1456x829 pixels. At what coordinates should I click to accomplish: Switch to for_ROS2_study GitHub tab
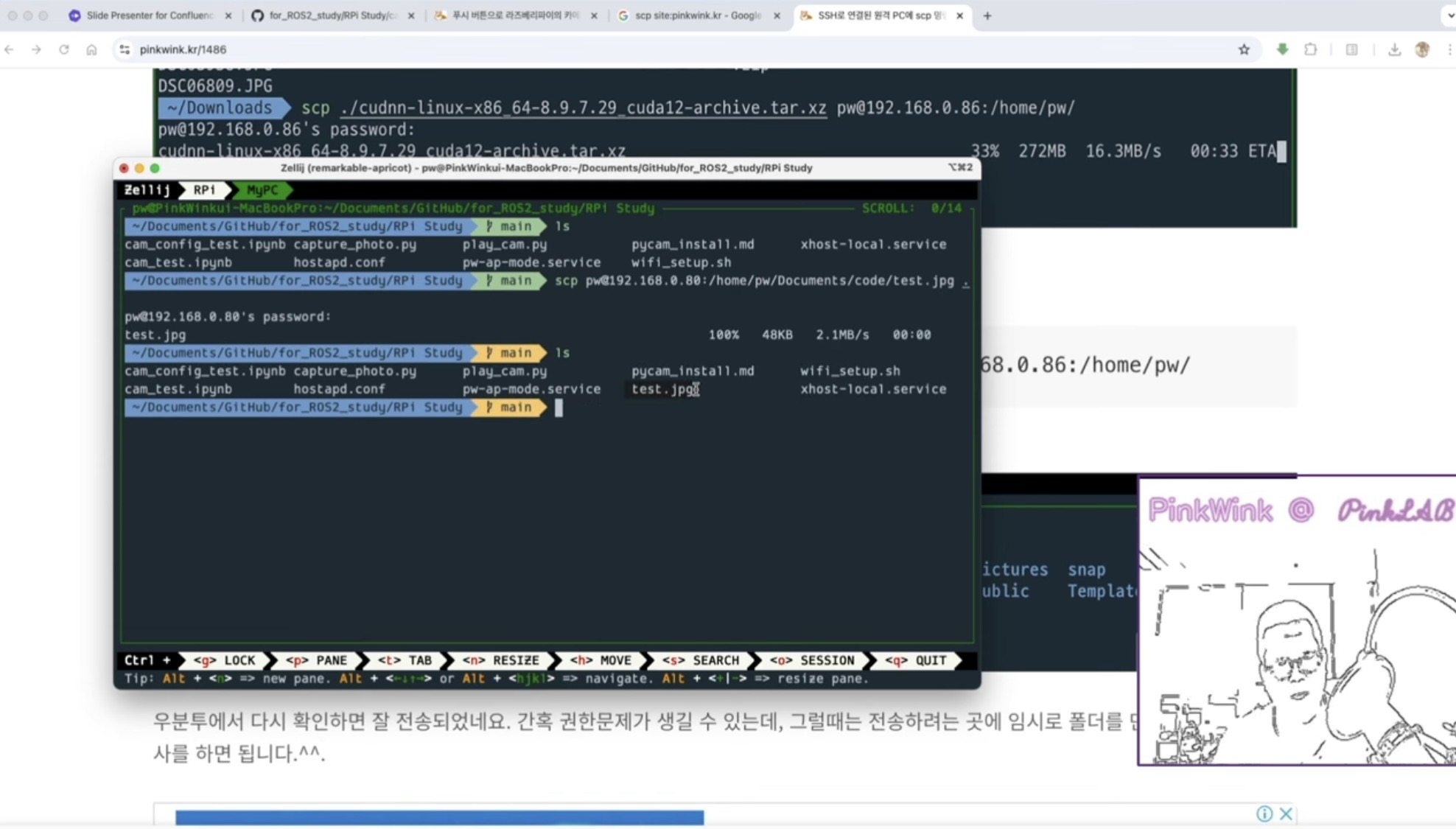pos(332,15)
